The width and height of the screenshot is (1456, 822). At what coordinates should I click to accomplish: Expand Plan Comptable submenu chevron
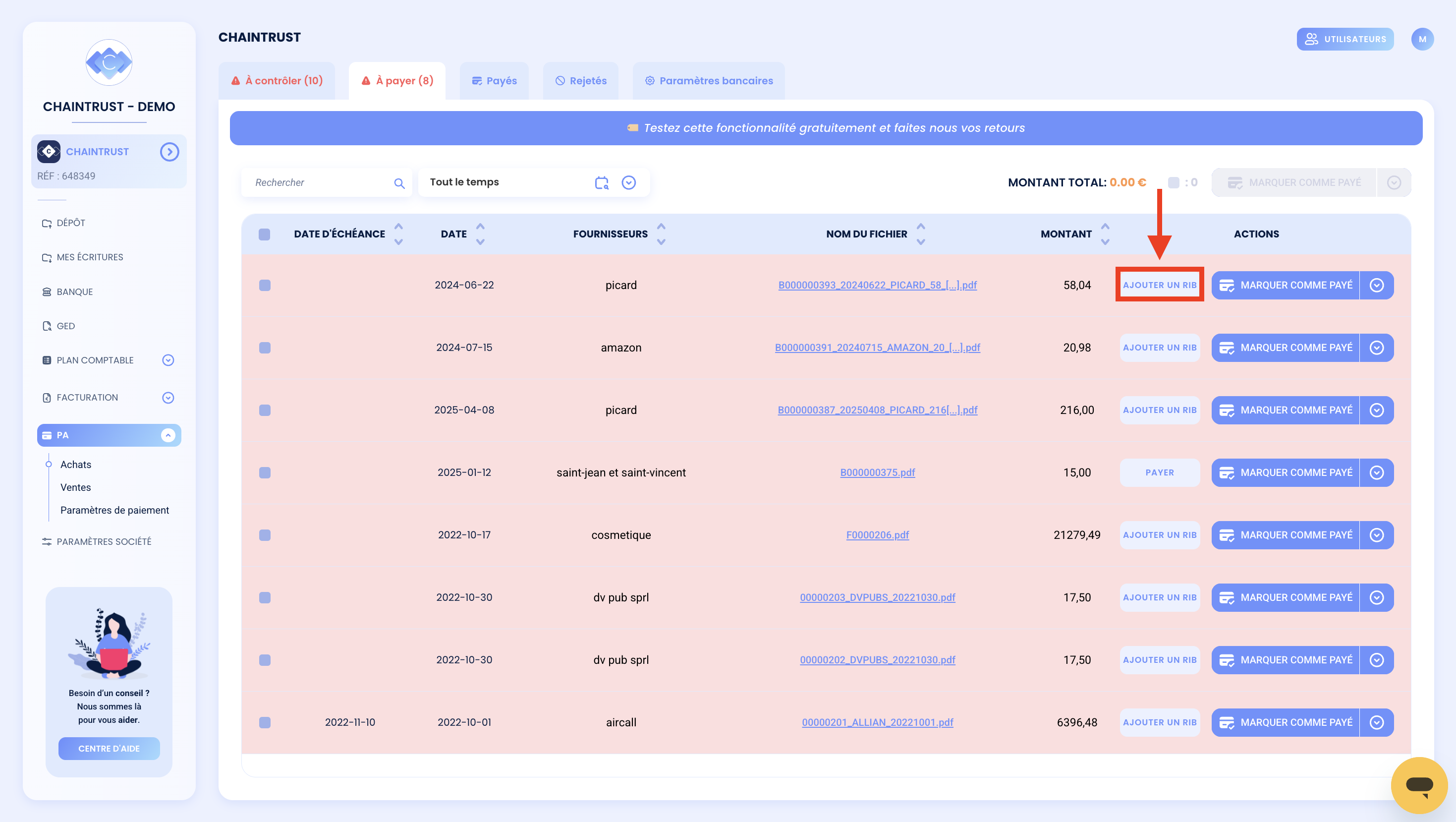coord(168,360)
